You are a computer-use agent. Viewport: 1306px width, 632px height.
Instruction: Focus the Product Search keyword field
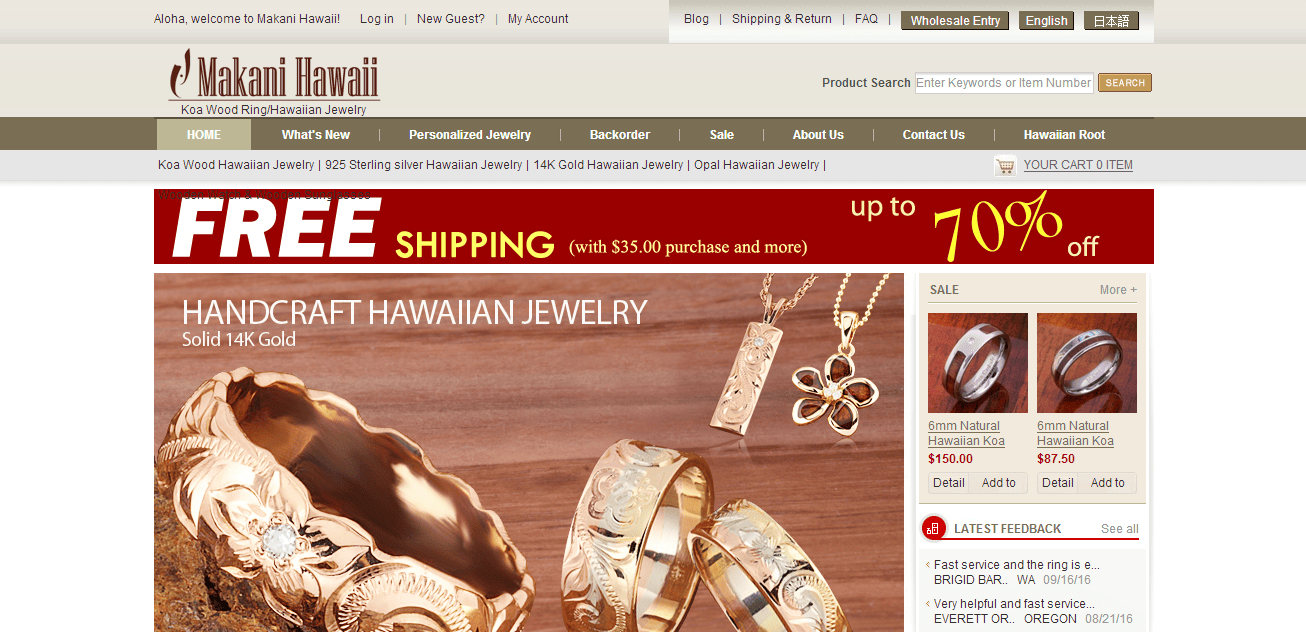click(x=1005, y=83)
